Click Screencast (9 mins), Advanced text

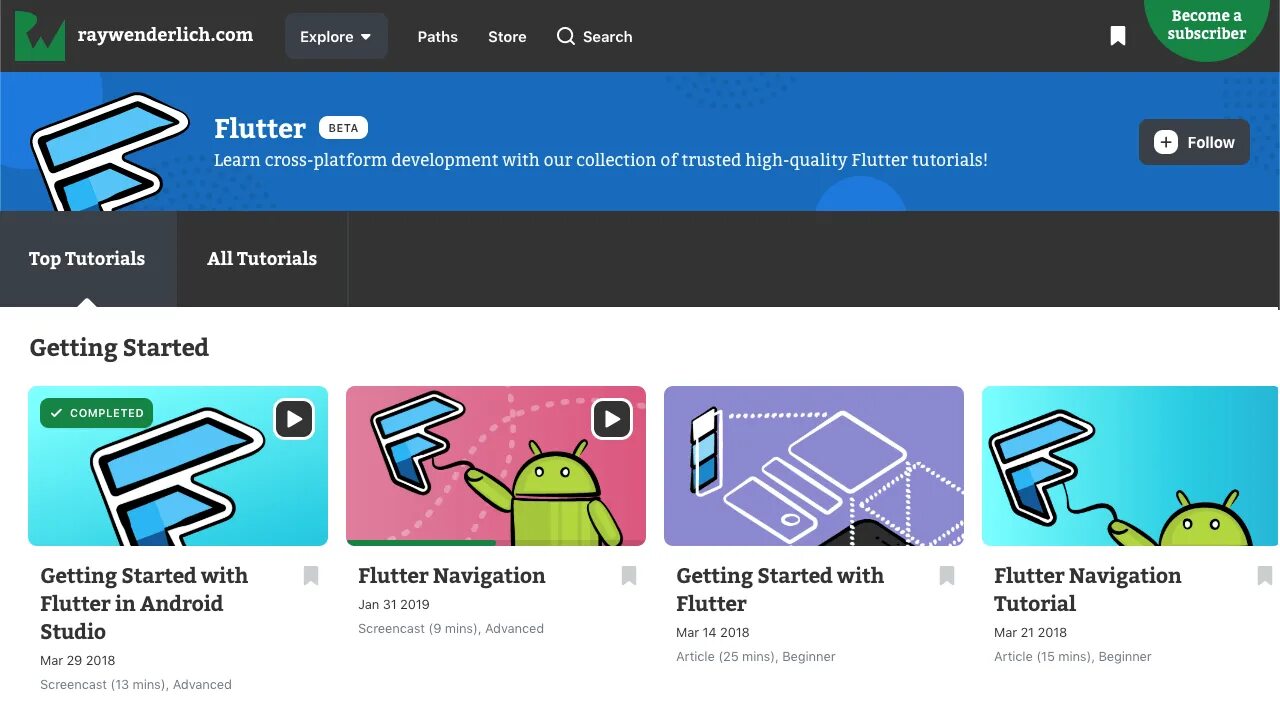[451, 629]
